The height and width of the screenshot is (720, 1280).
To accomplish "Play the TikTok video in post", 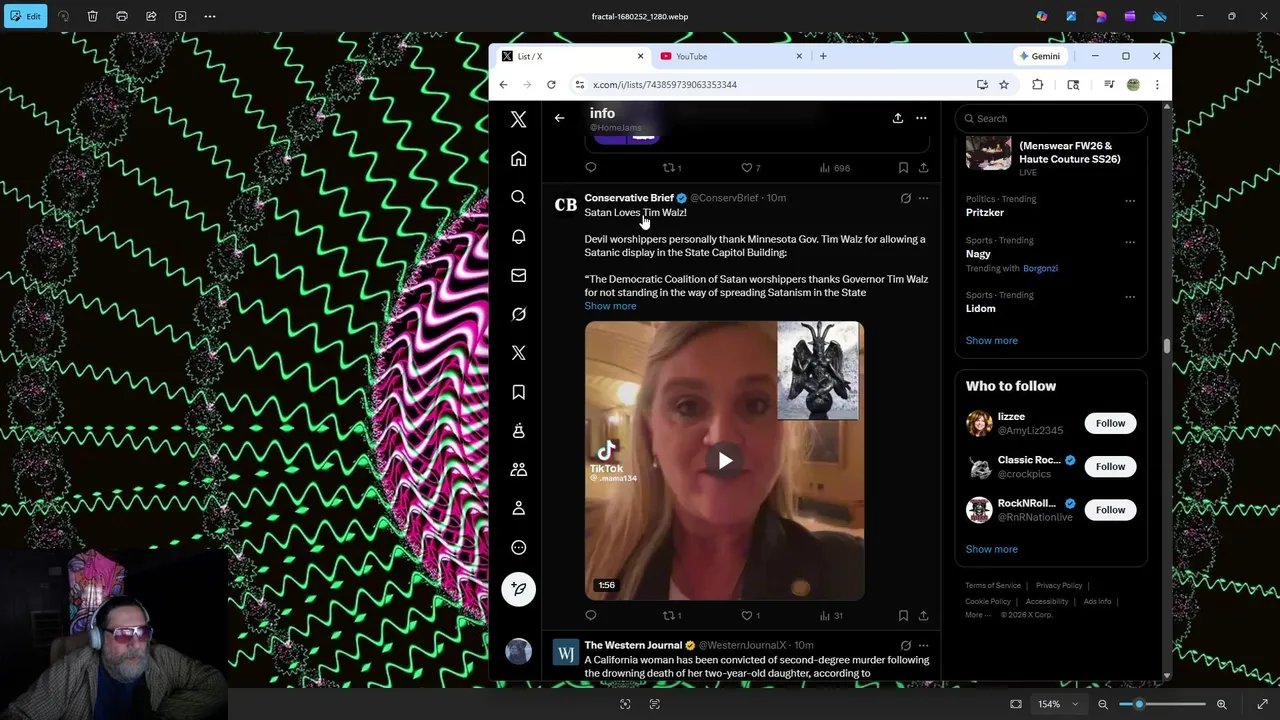I will (x=725, y=461).
